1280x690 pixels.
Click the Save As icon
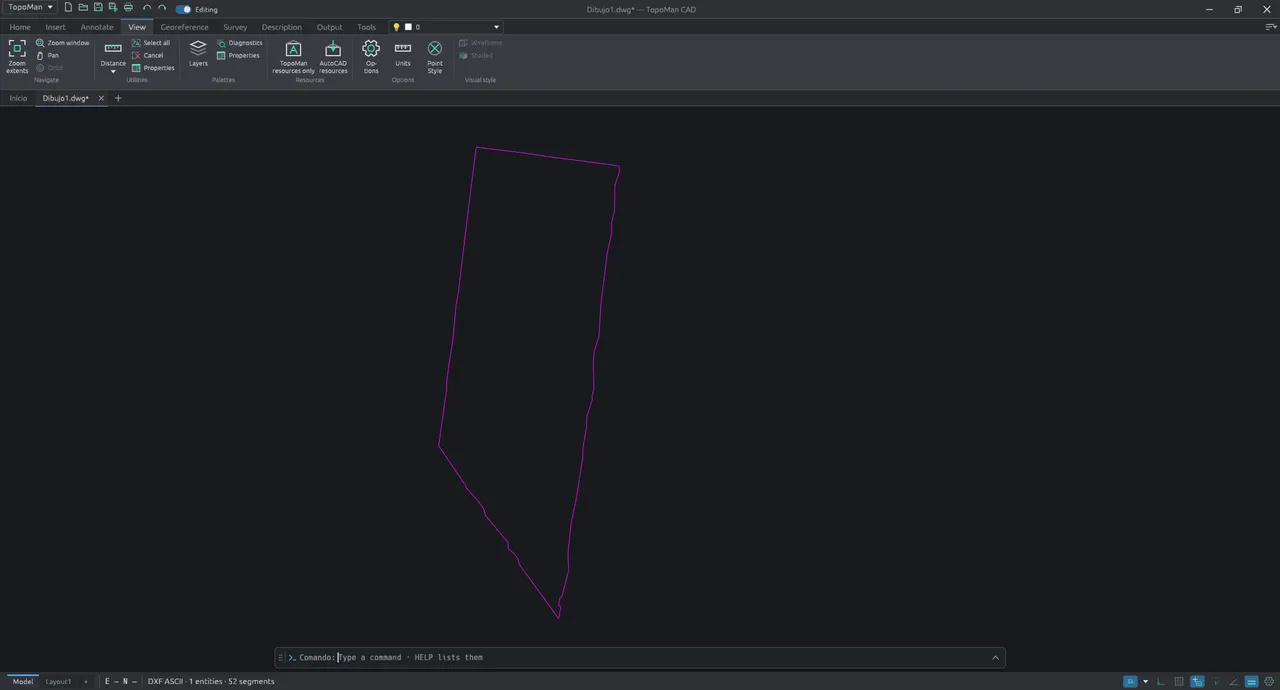[113, 8]
